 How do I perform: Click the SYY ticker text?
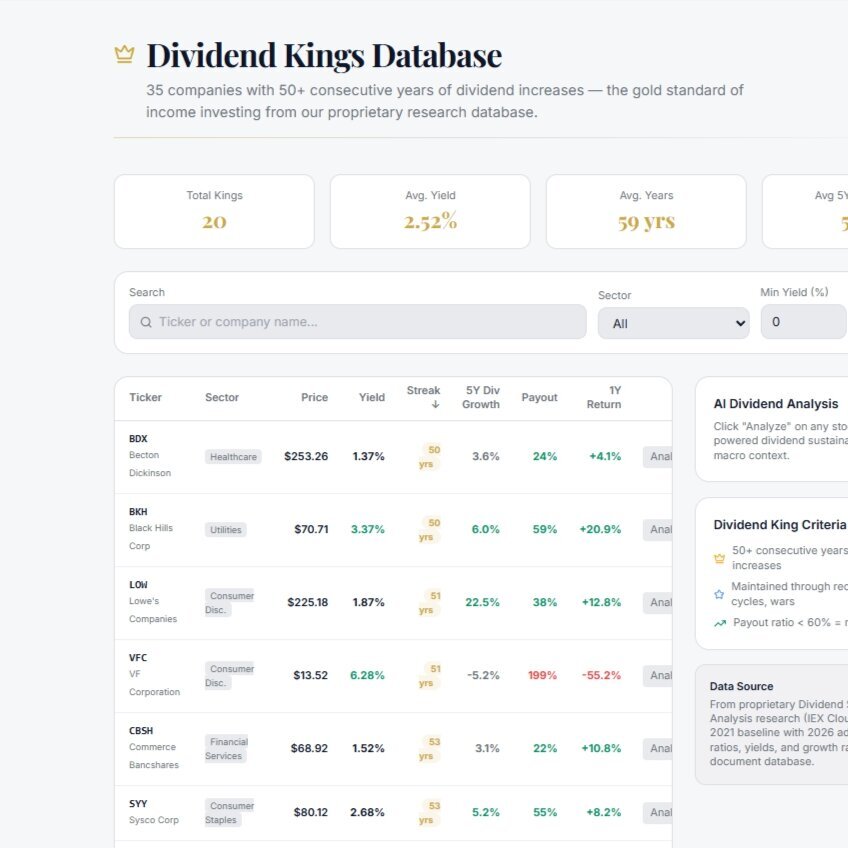point(138,804)
